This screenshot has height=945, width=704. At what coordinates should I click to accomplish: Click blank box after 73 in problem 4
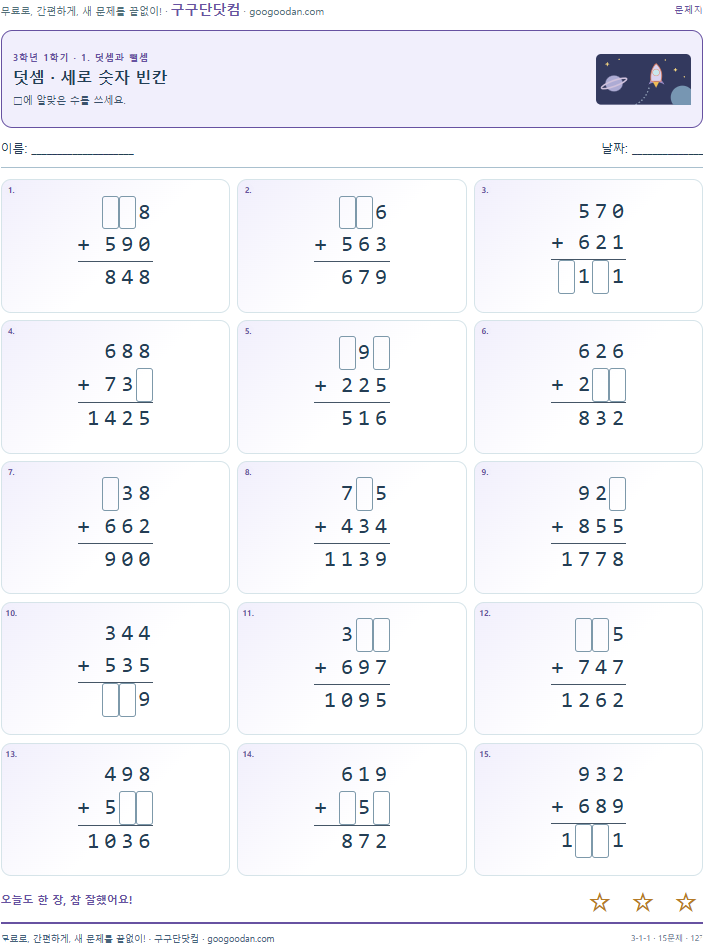(144, 385)
